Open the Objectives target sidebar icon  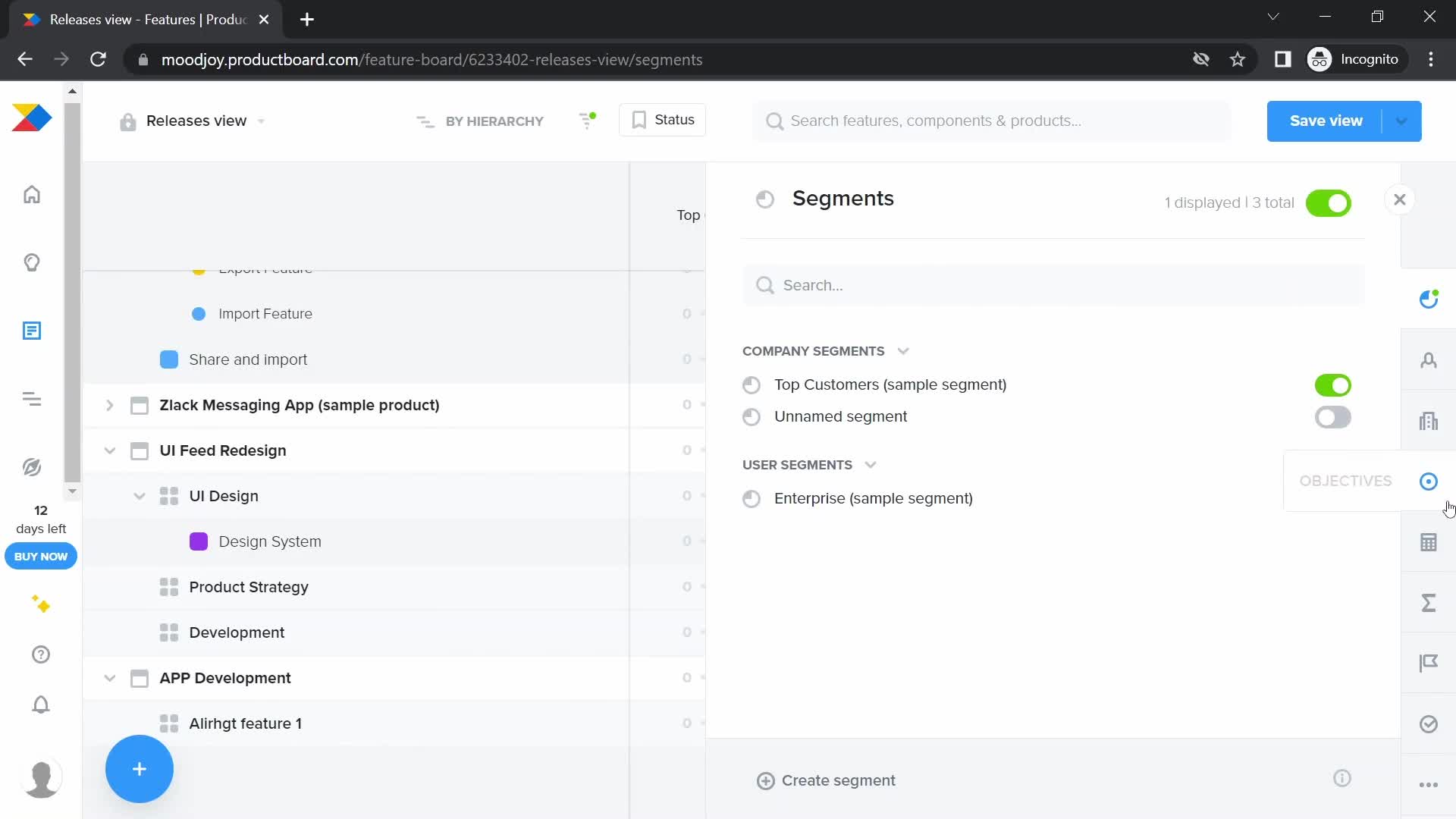(x=1429, y=482)
